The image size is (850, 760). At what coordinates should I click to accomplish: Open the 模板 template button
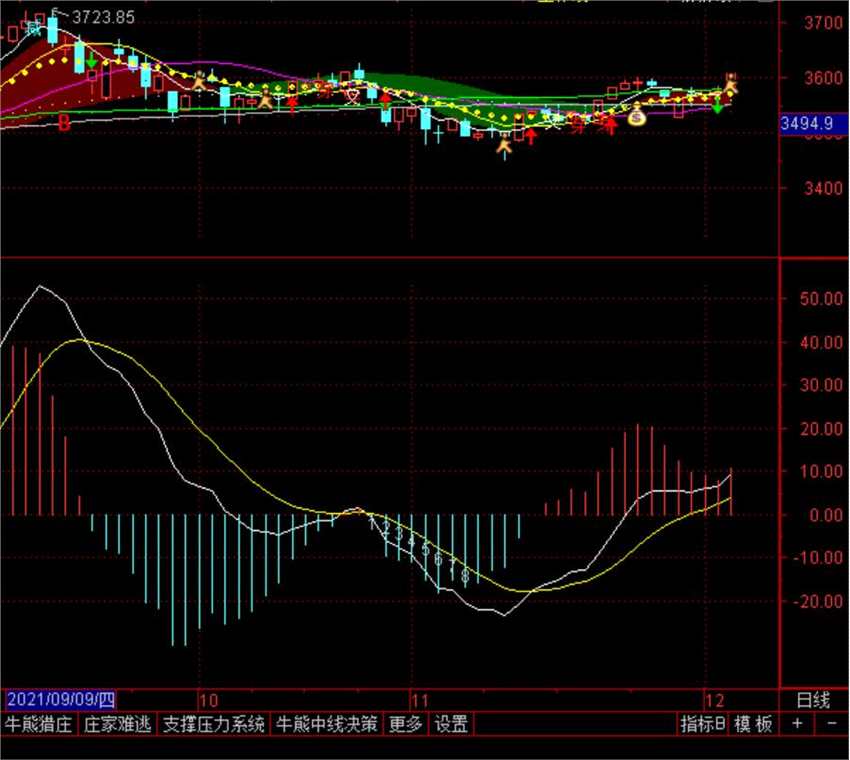point(753,724)
